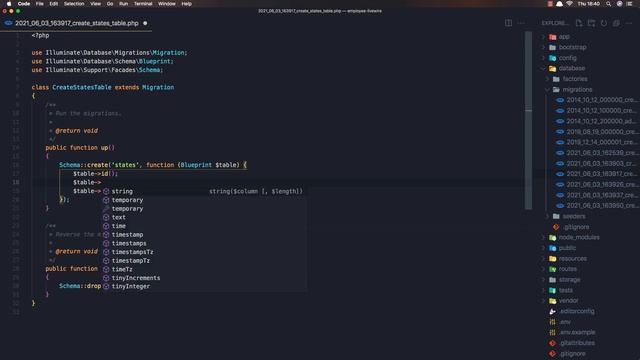The height and width of the screenshot is (360, 640).
Task: Click the .gitattributes file icon
Action: (x=553, y=343)
